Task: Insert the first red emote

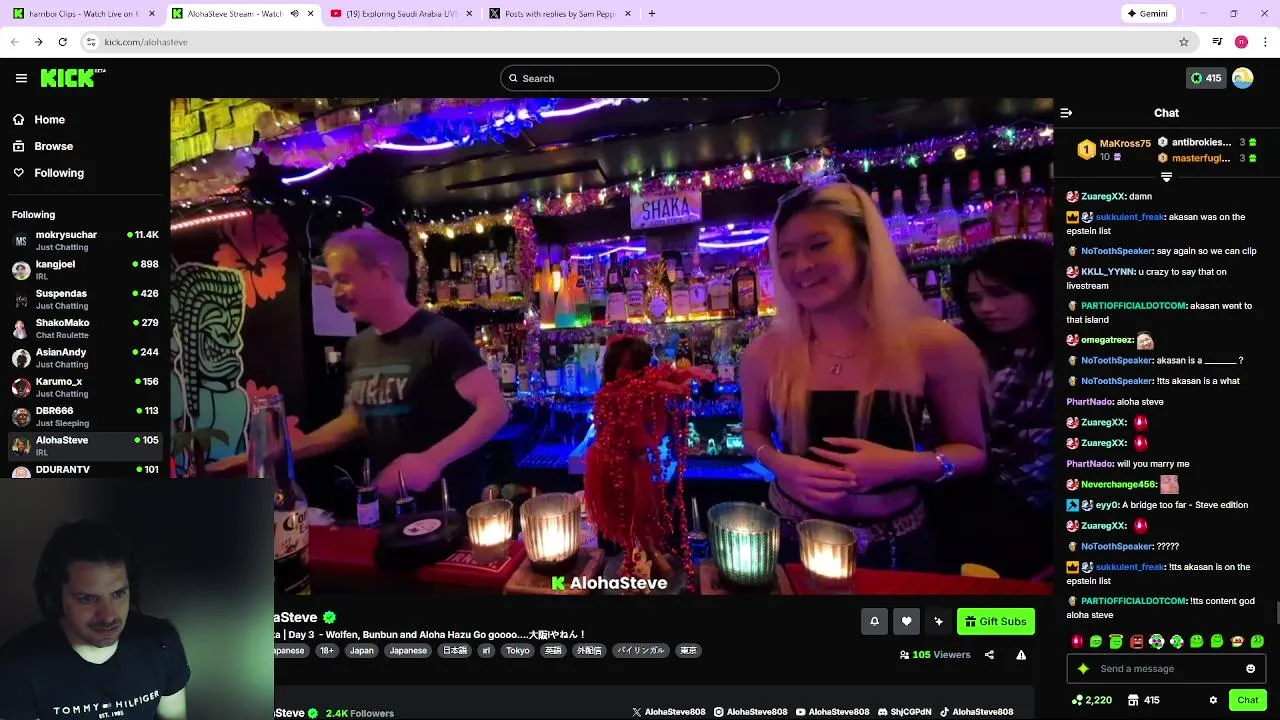Action: (x=1076, y=641)
